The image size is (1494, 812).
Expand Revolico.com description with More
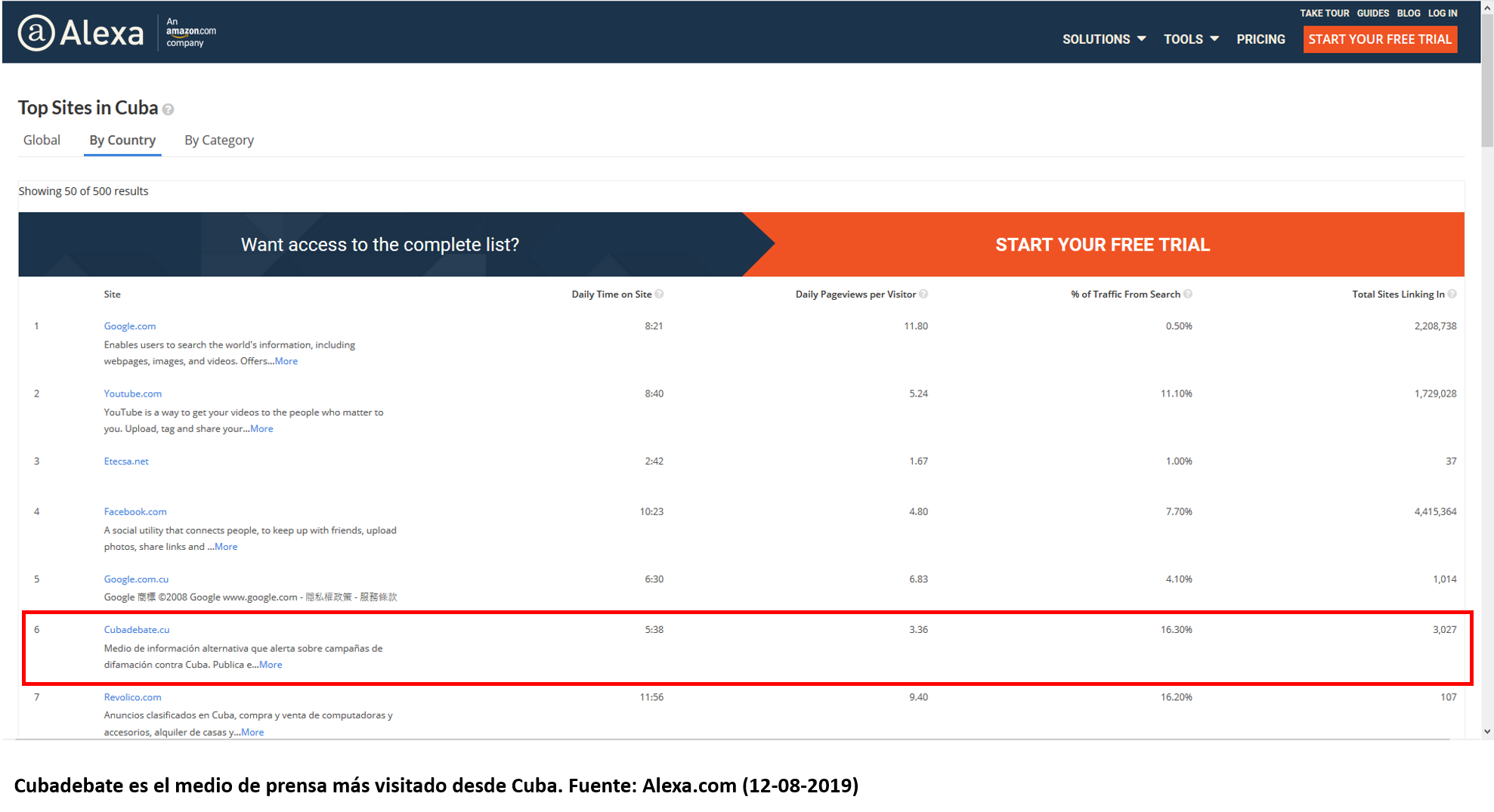[252, 732]
